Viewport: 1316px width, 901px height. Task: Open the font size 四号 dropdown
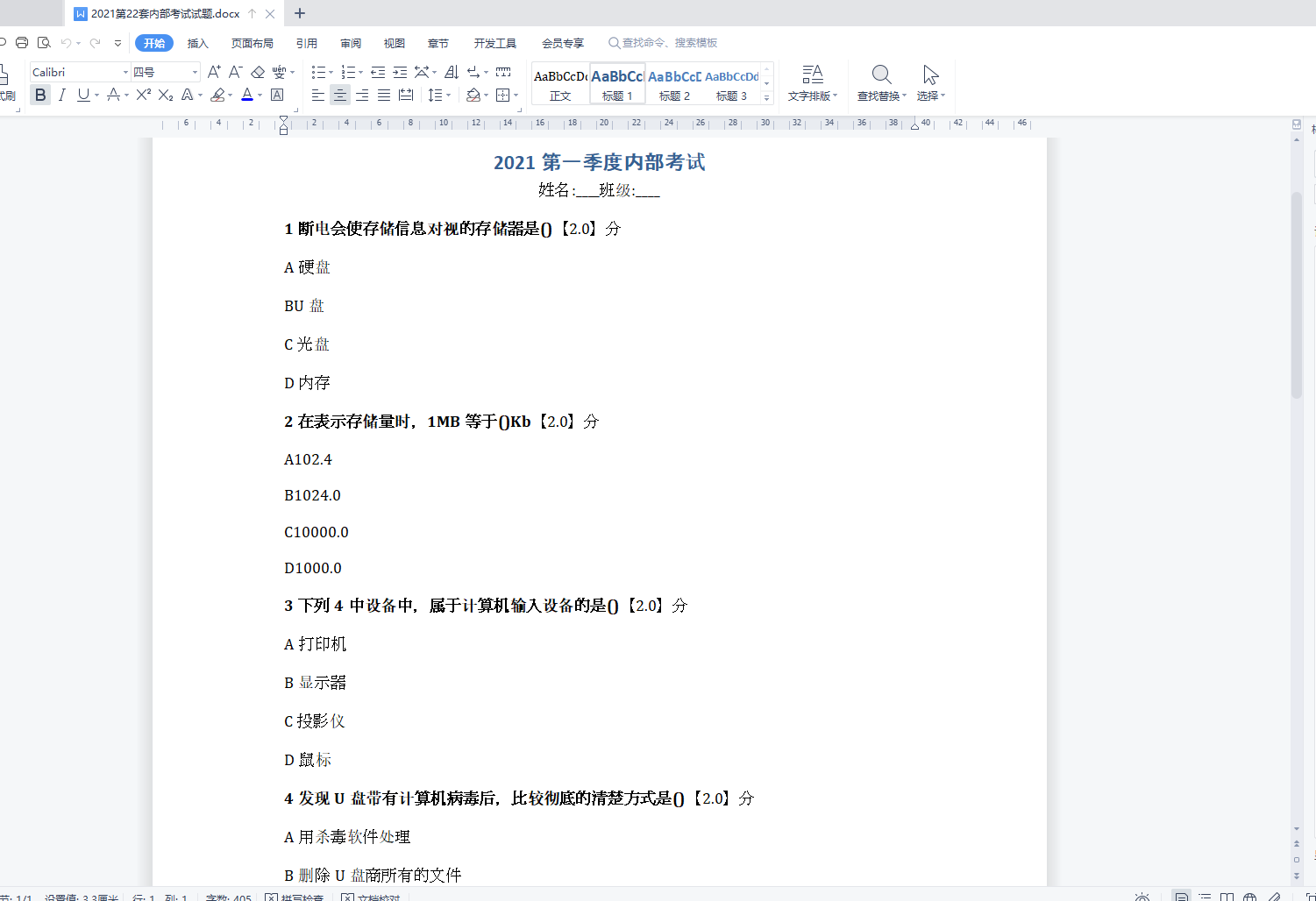[x=195, y=71]
